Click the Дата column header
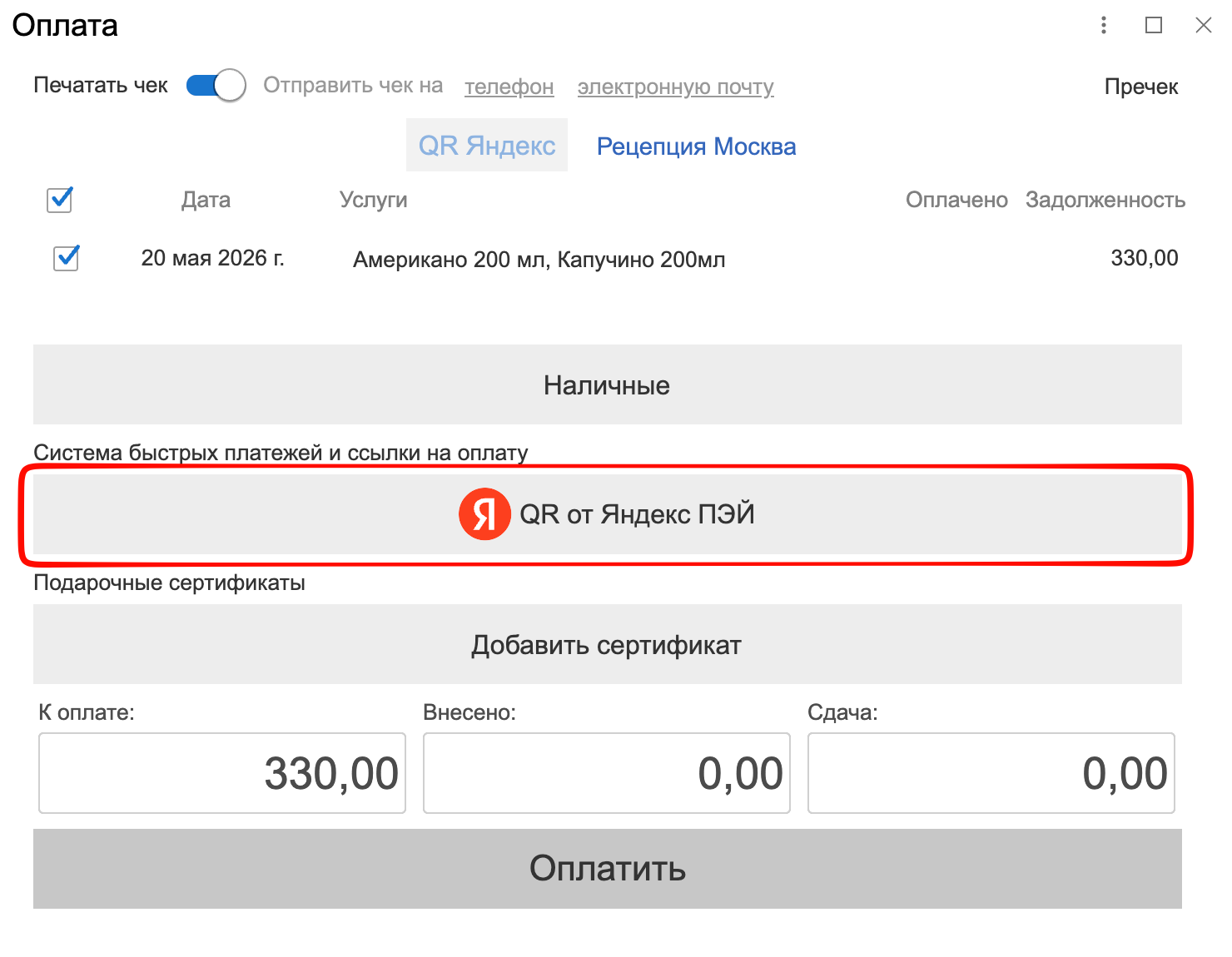 (206, 200)
